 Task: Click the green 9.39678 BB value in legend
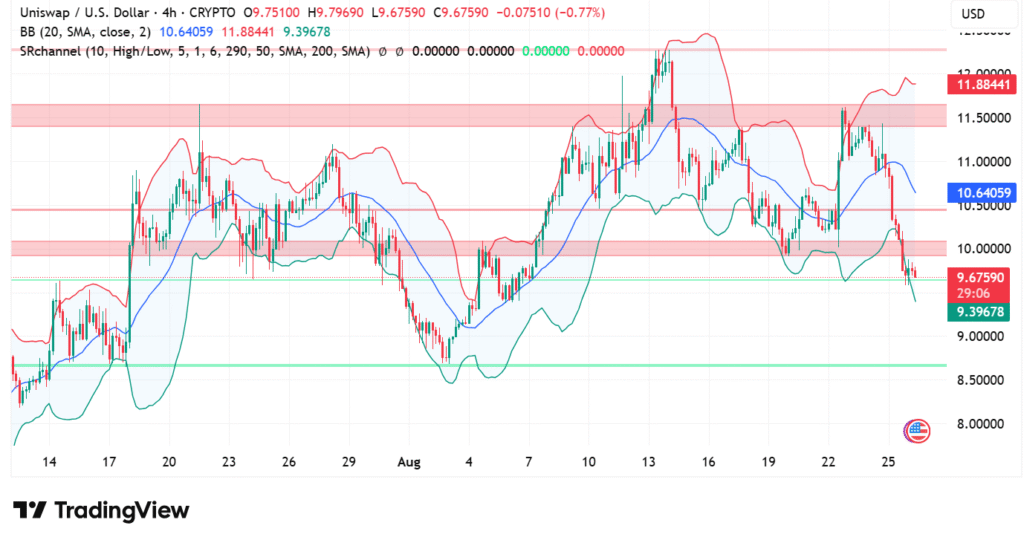pyautogui.click(x=307, y=31)
